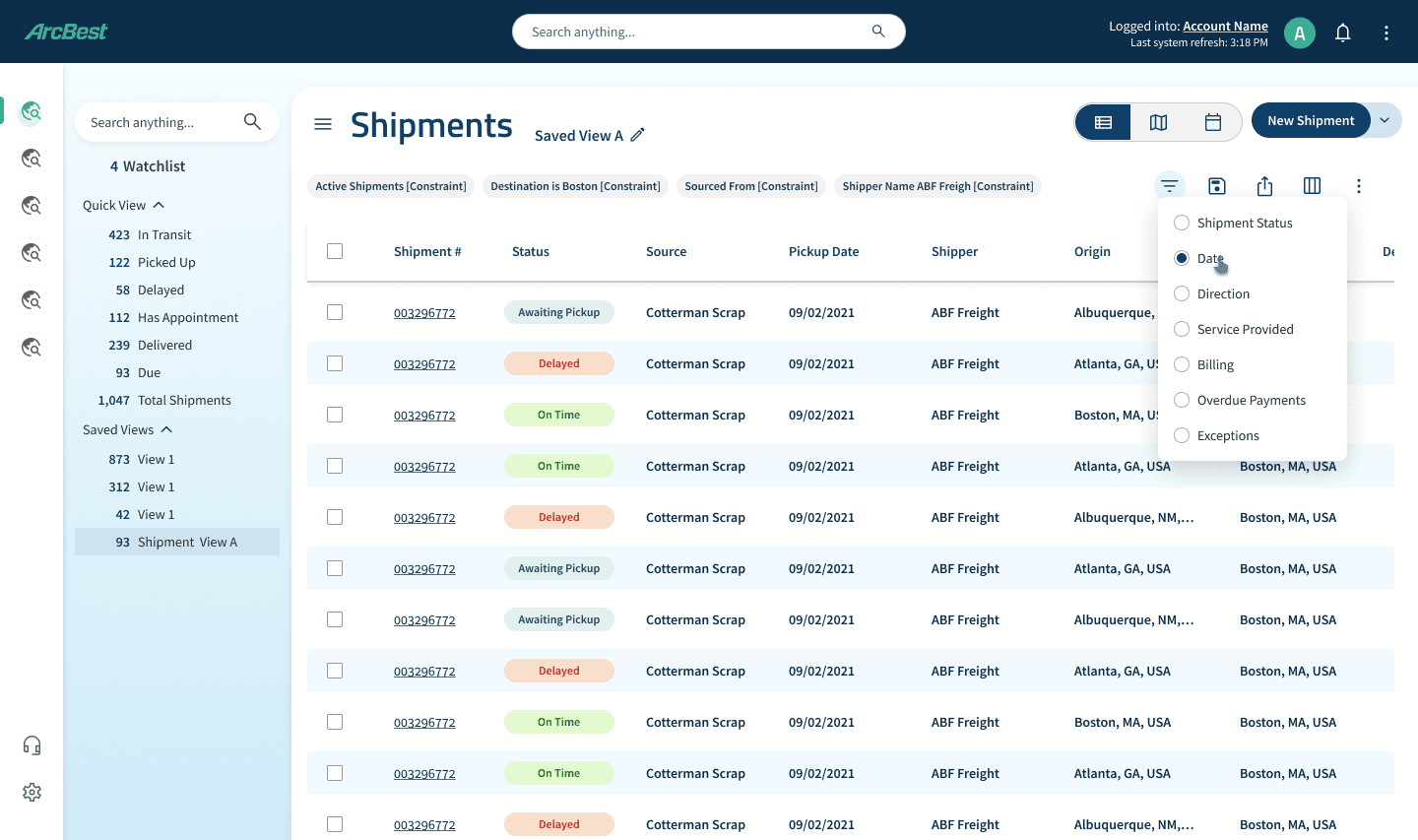Click Active Shipments constraint chip
Image resolution: width=1418 pixels, height=840 pixels.
[391, 186]
